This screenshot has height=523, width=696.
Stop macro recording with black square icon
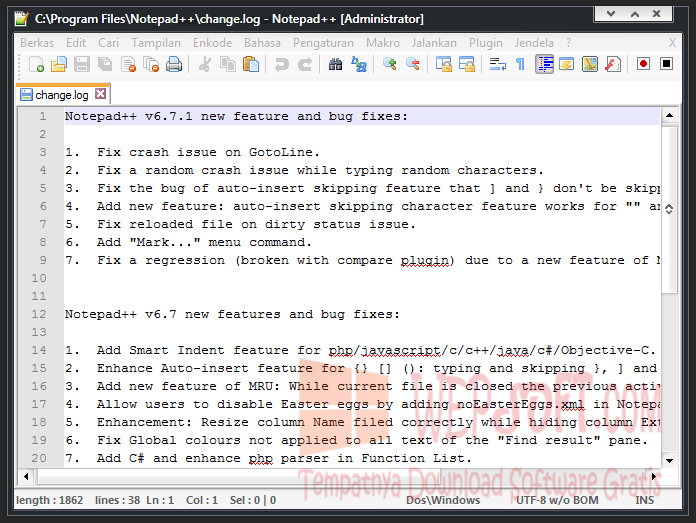pos(666,64)
